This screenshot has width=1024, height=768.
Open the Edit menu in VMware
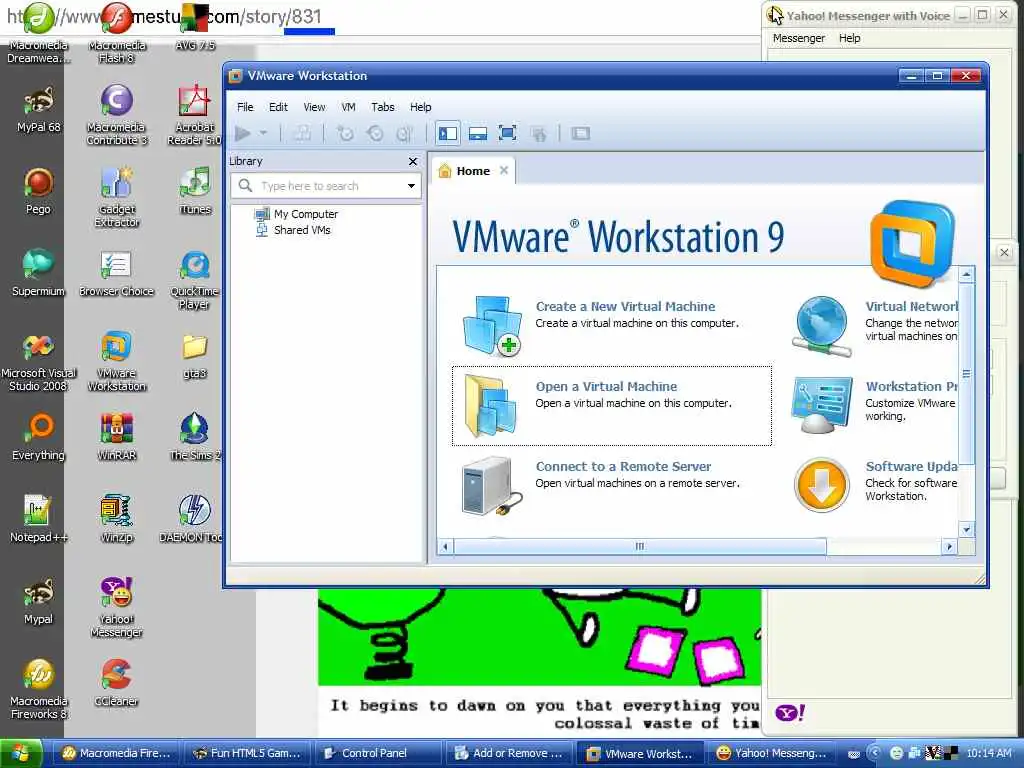(x=278, y=107)
